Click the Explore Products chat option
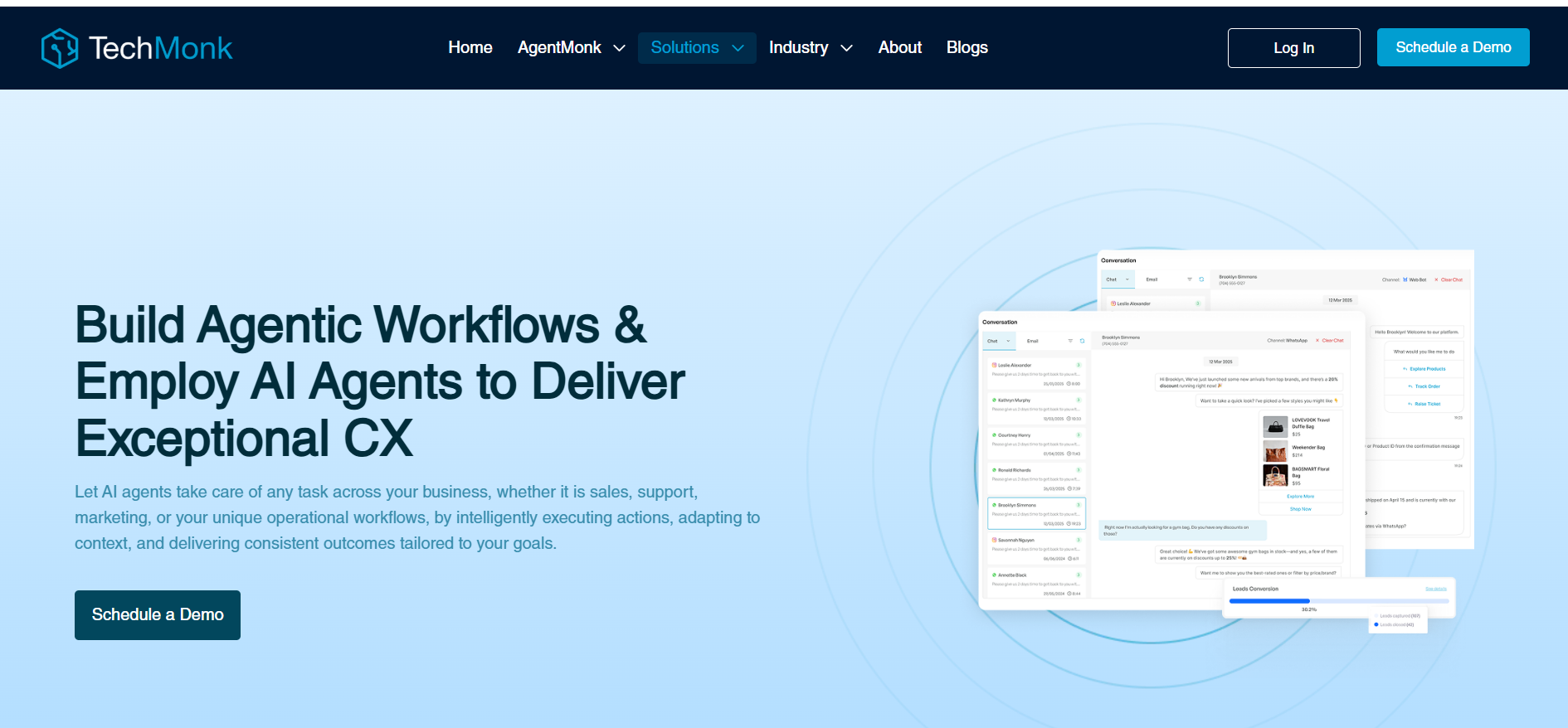The height and width of the screenshot is (728, 1568). point(1424,369)
